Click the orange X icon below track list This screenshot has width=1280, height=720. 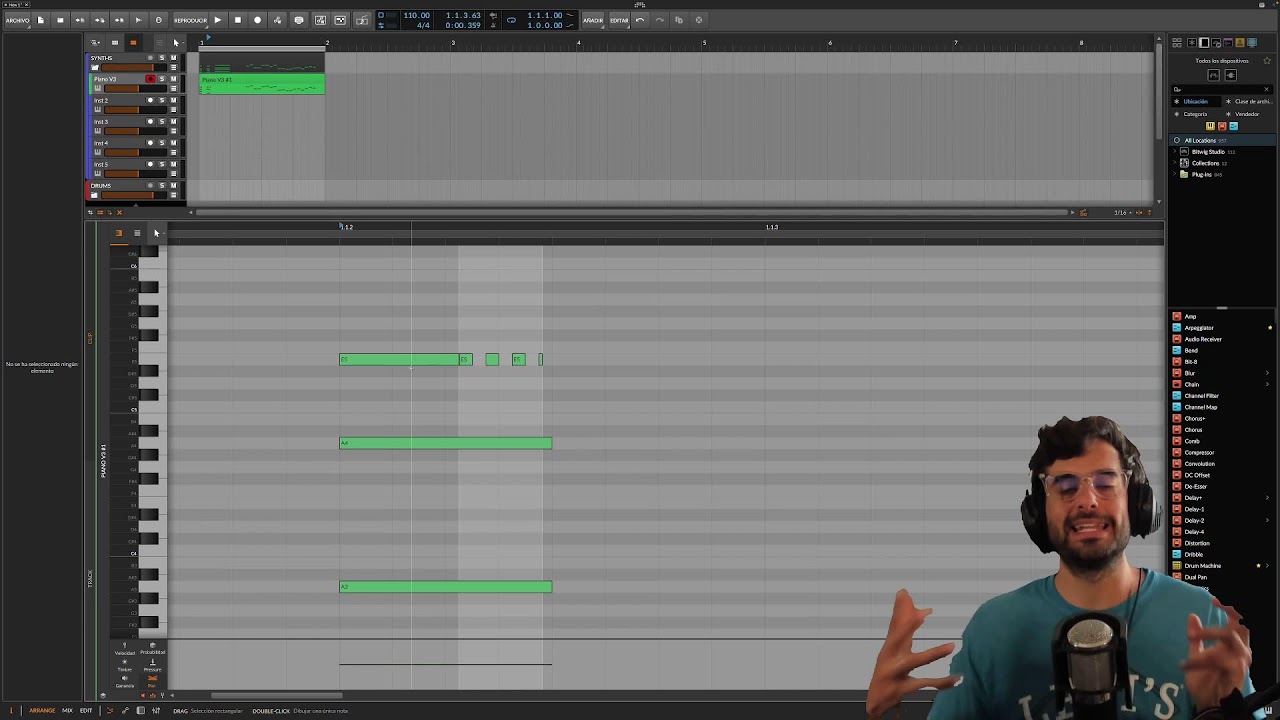click(119, 212)
